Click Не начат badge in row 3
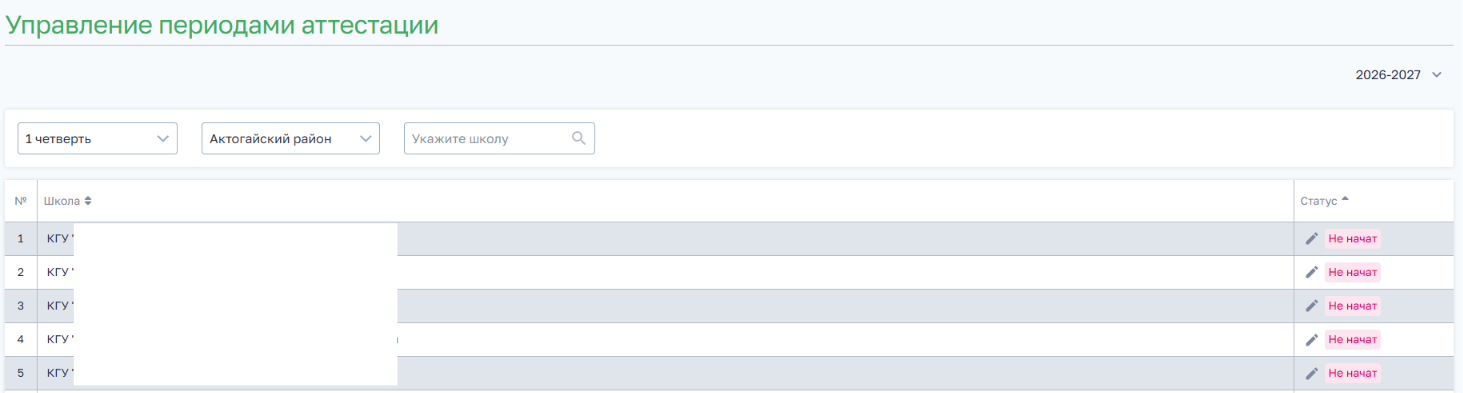Viewport: 1463px width, 393px height. pyautogui.click(x=1352, y=306)
